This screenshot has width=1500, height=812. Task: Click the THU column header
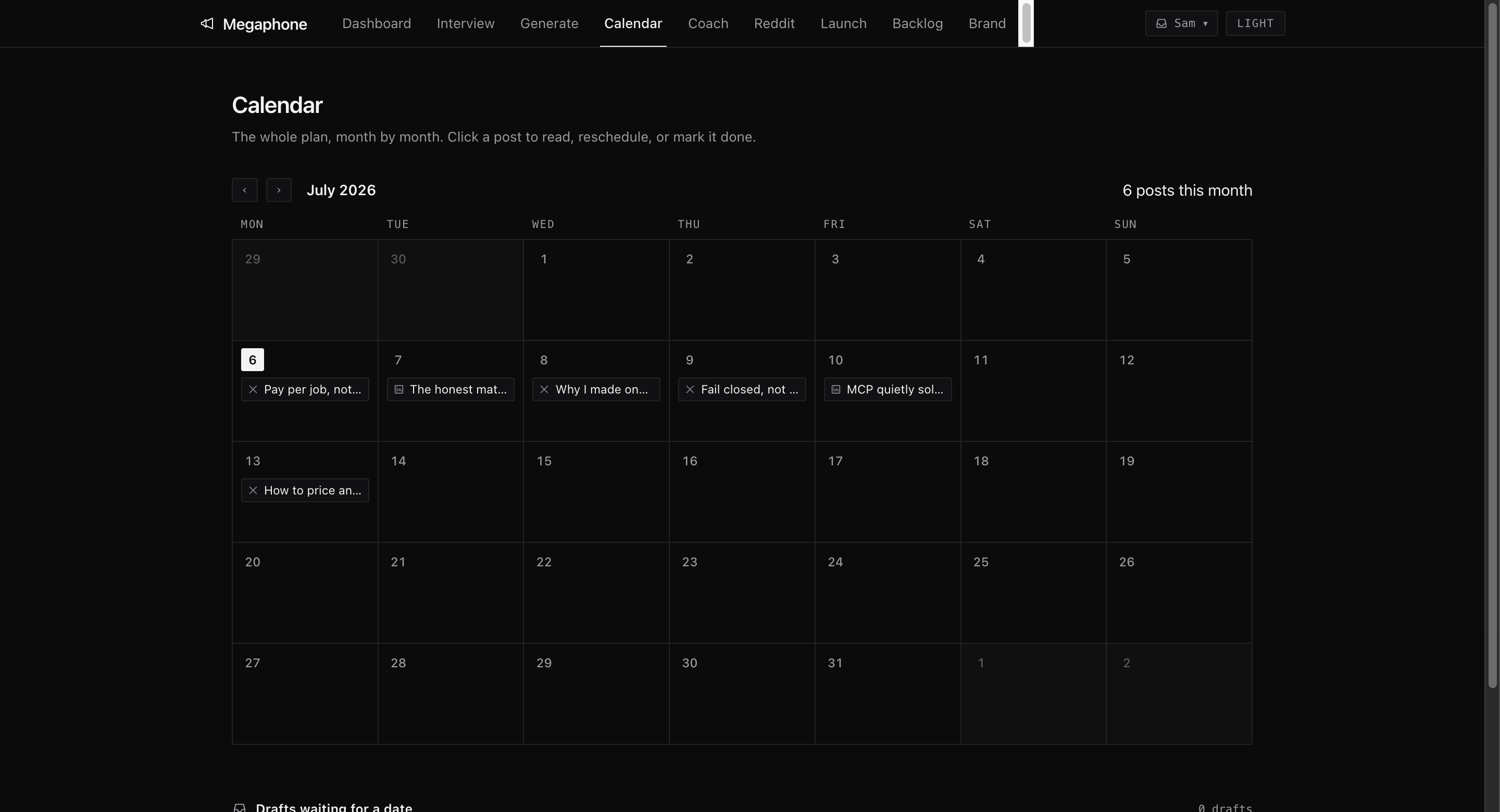689,224
